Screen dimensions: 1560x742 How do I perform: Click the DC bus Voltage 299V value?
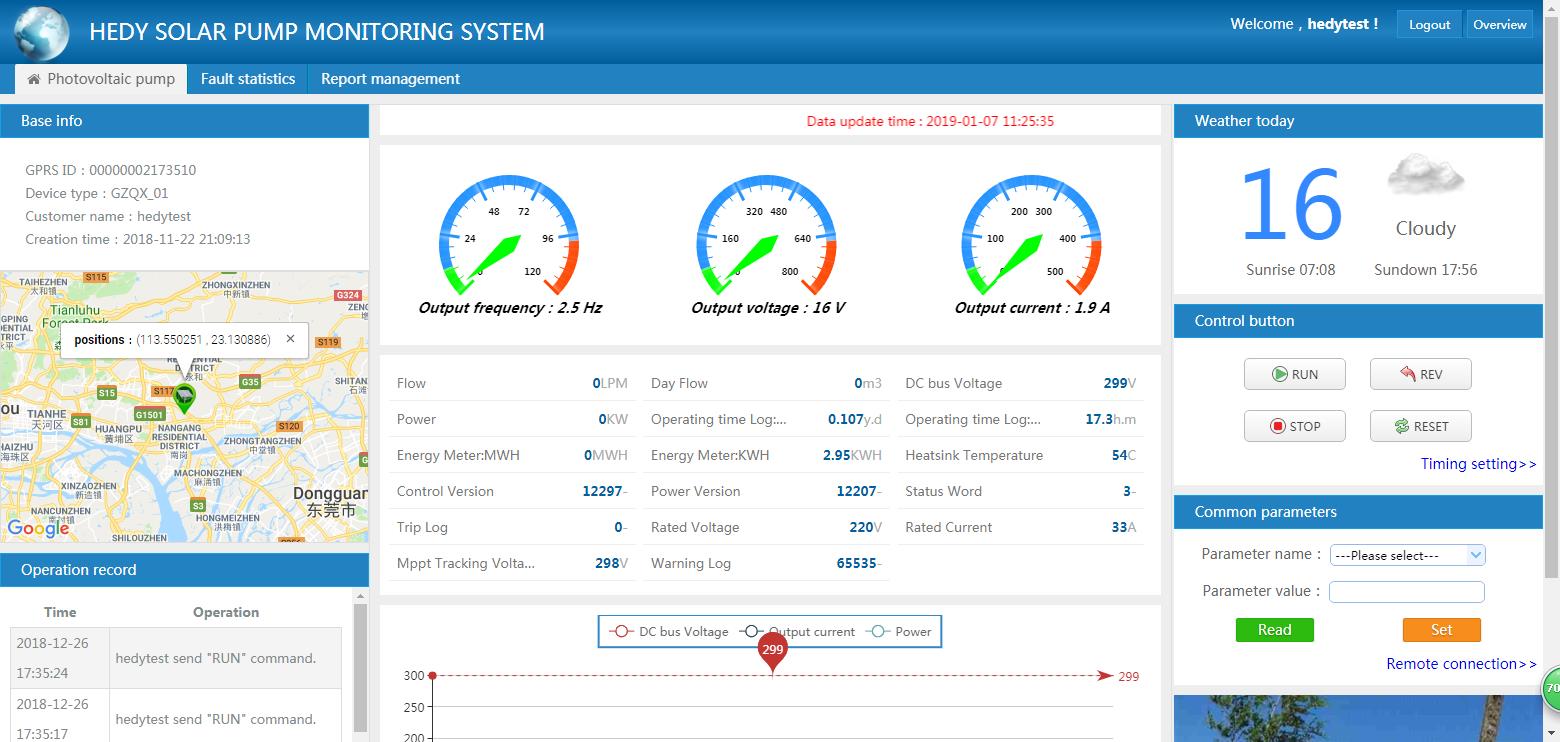(x=1120, y=383)
